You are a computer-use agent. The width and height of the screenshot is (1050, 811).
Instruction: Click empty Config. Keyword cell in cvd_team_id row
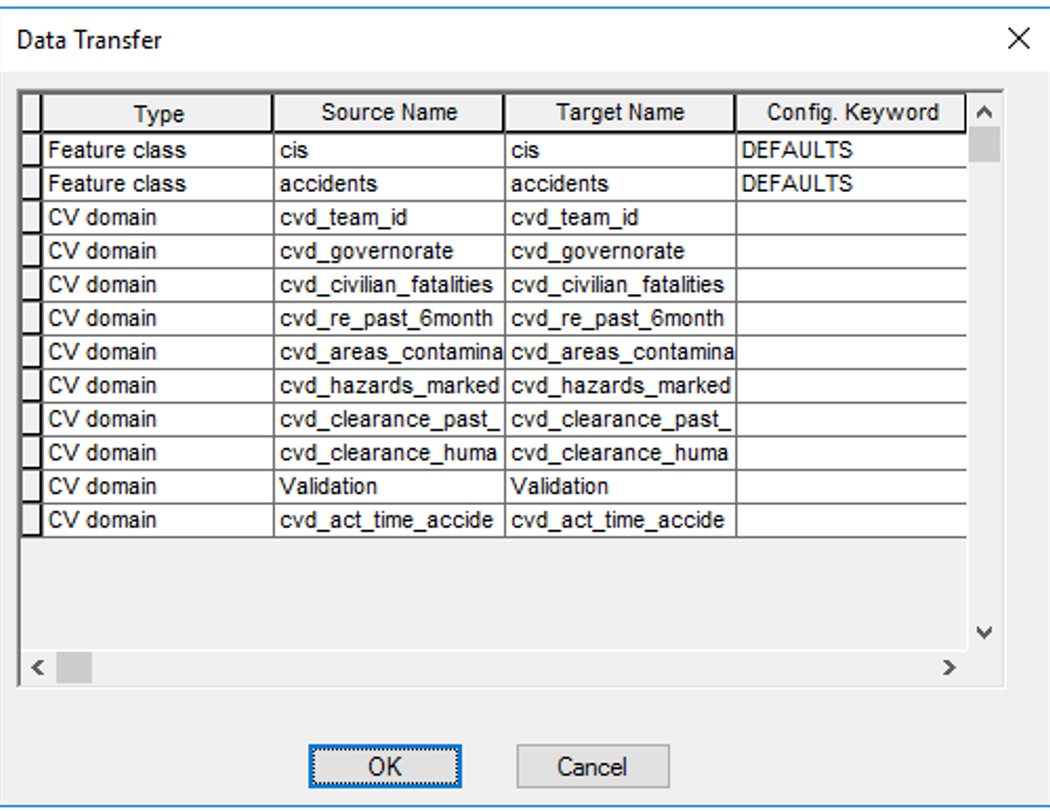(851, 217)
